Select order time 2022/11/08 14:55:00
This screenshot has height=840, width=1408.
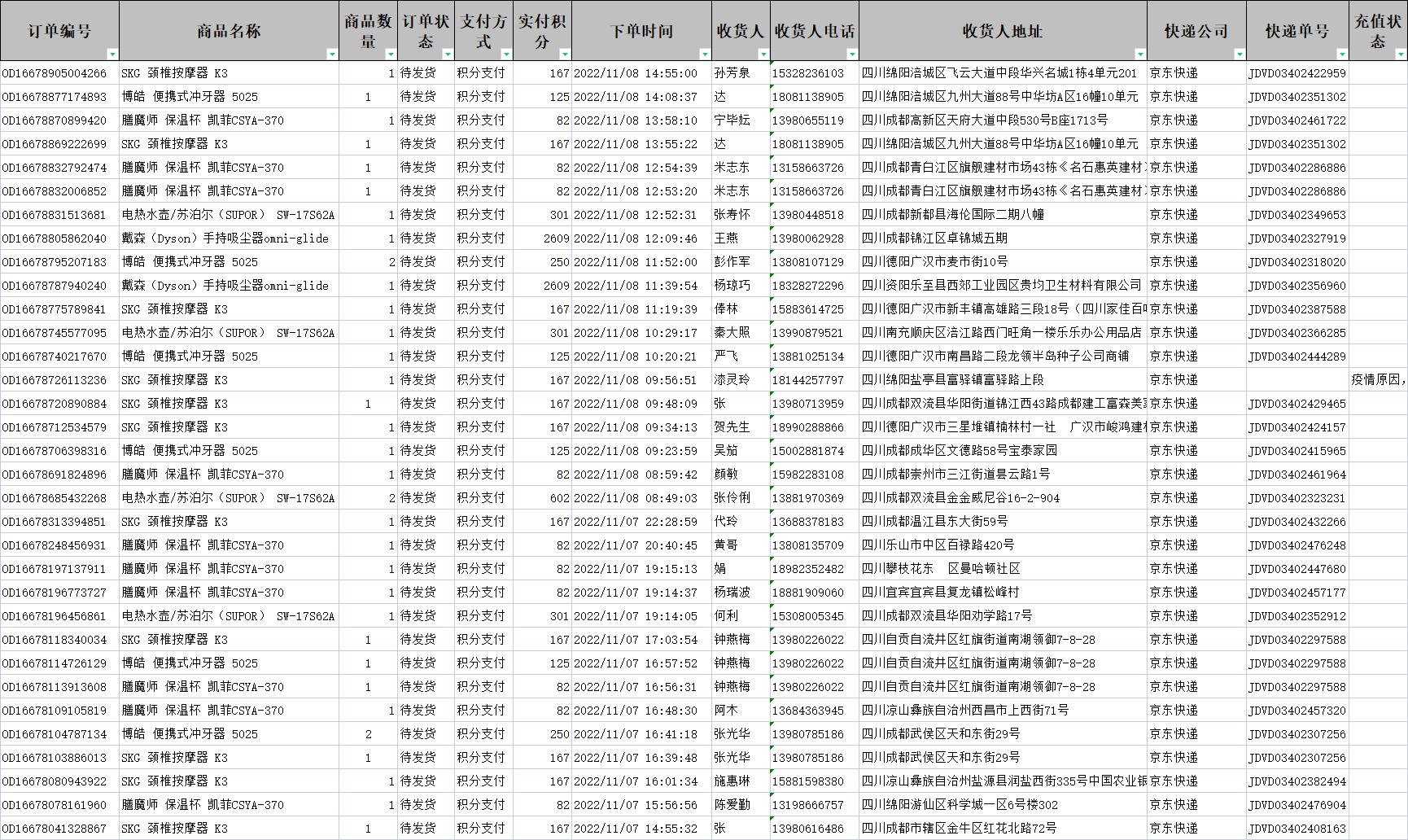pos(642,73)
